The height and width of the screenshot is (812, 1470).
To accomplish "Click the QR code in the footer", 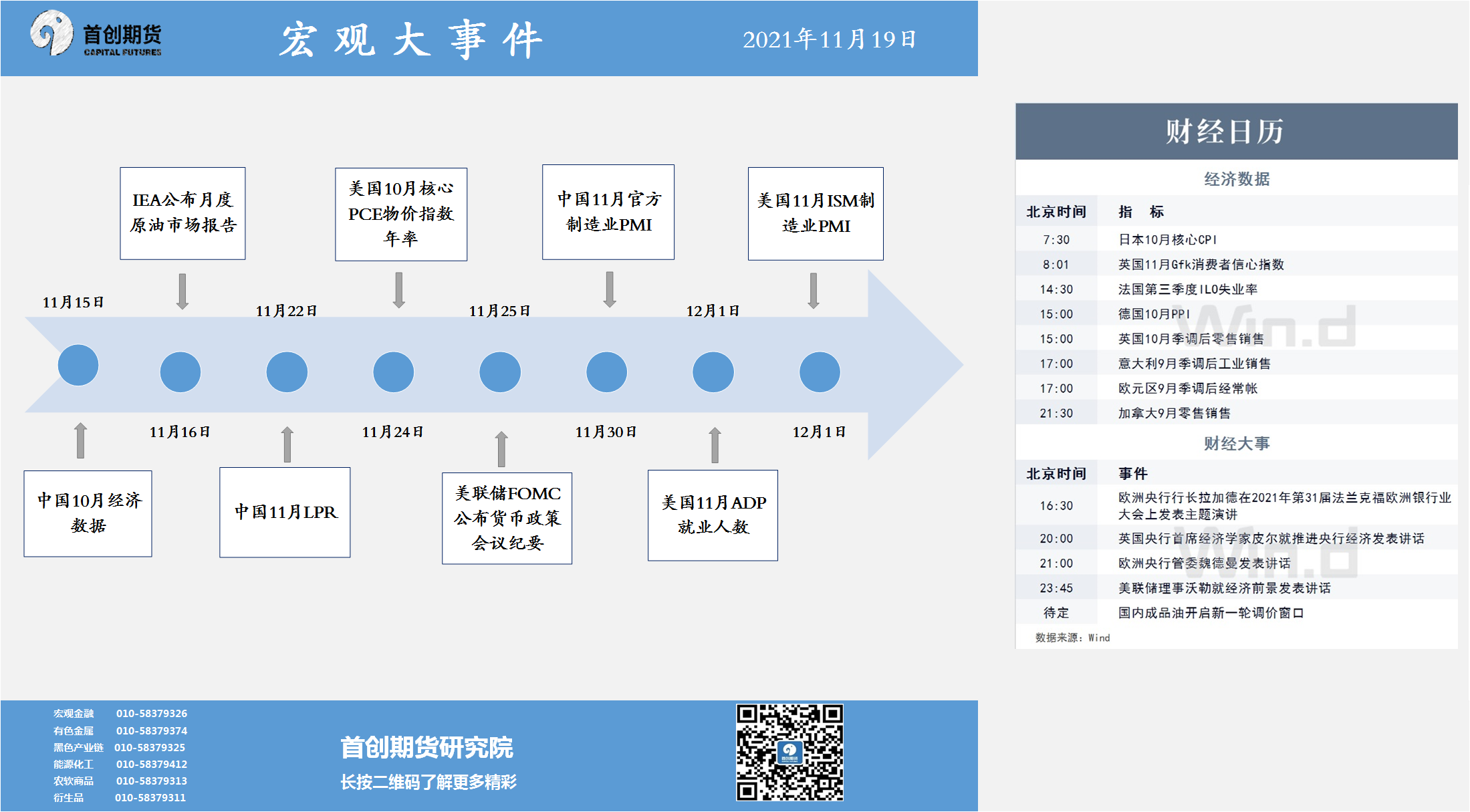I will pos(789,752).
